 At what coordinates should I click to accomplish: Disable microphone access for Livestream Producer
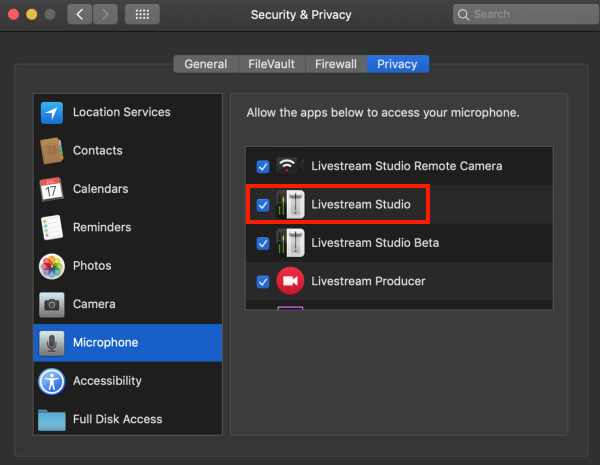(x=263, y=282)
